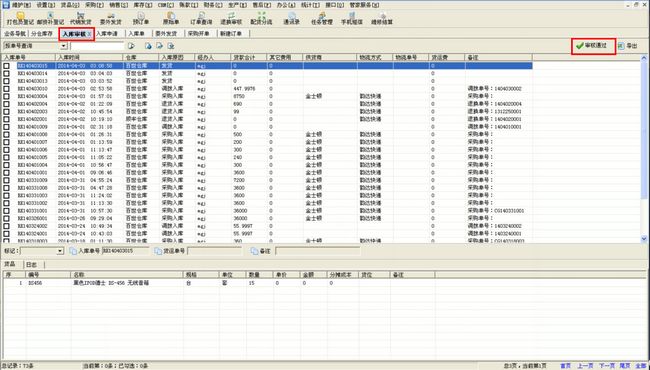This screenshot has height=370, width=650.
Task: Click the 配货分流 toolbar icon
Action: click(261, 18)
